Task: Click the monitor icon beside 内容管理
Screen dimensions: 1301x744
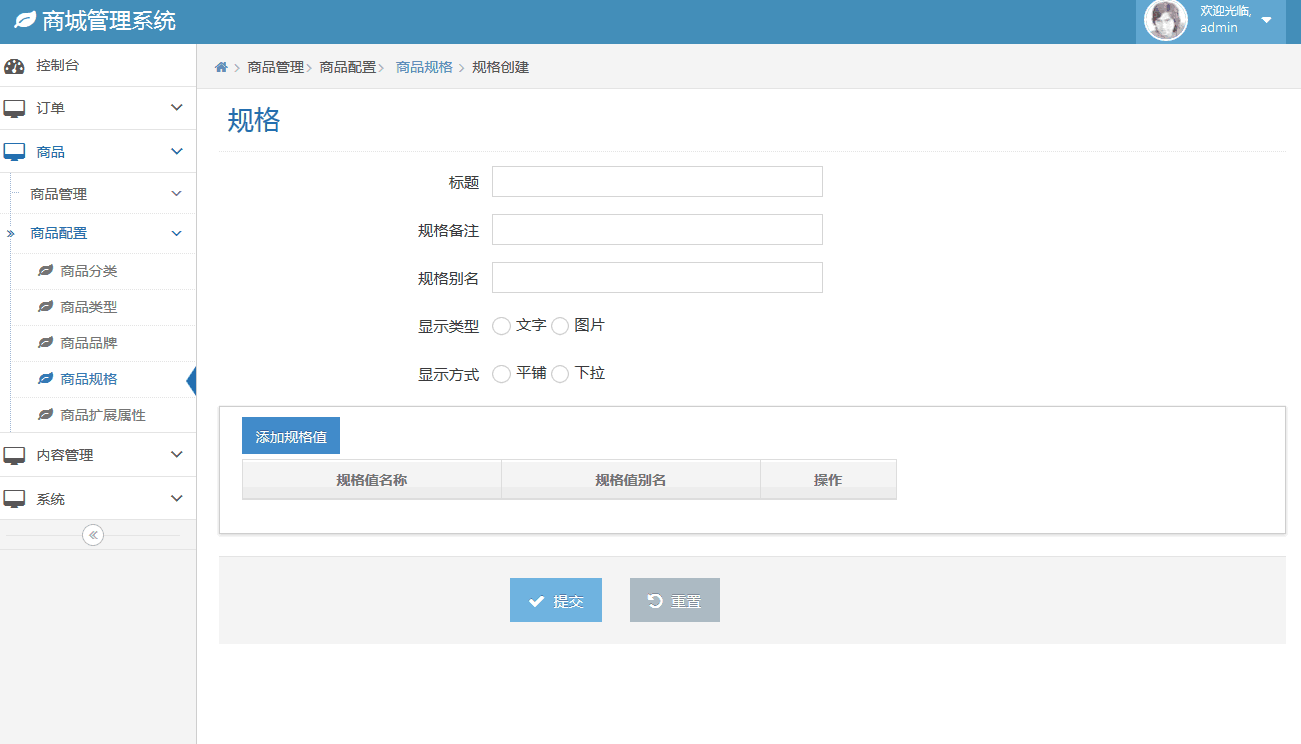Action: click(14, 455)
